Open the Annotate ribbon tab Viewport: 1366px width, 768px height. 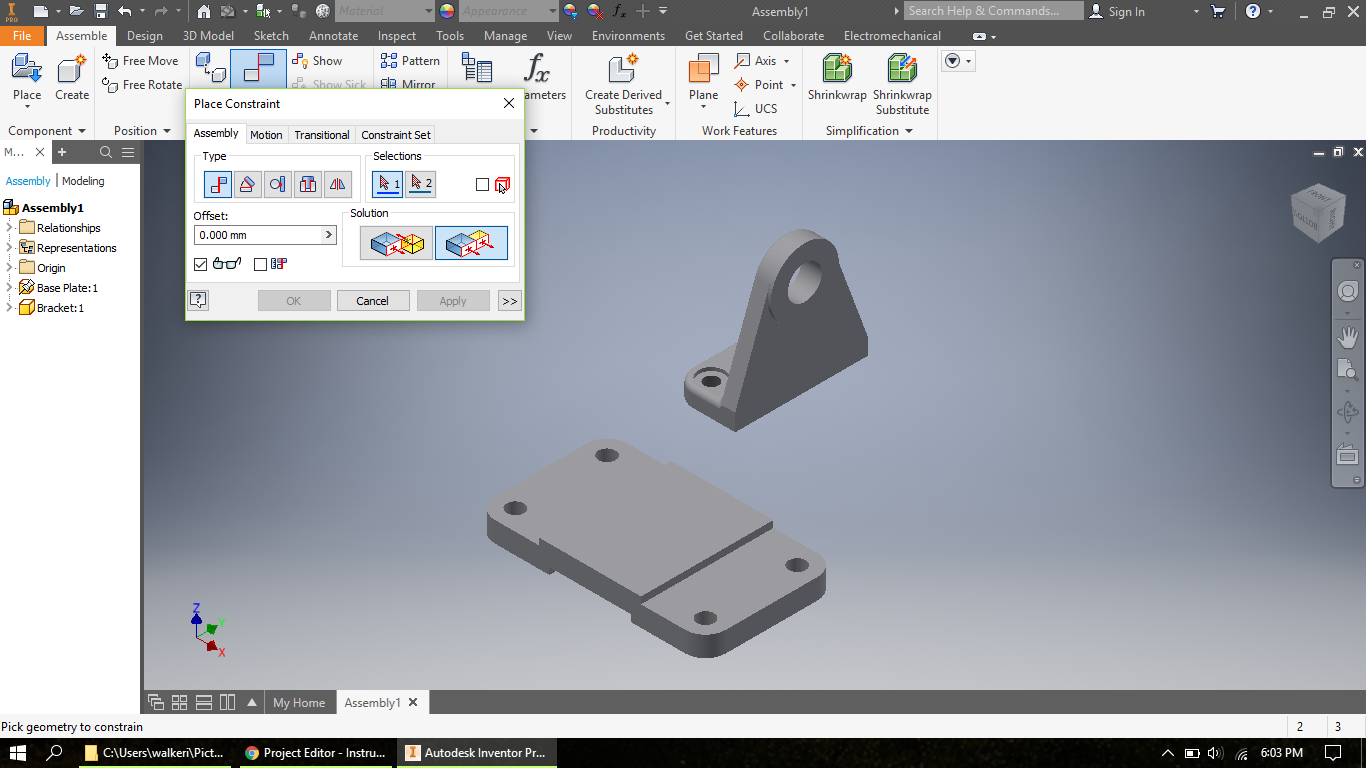tap(333, 35)
